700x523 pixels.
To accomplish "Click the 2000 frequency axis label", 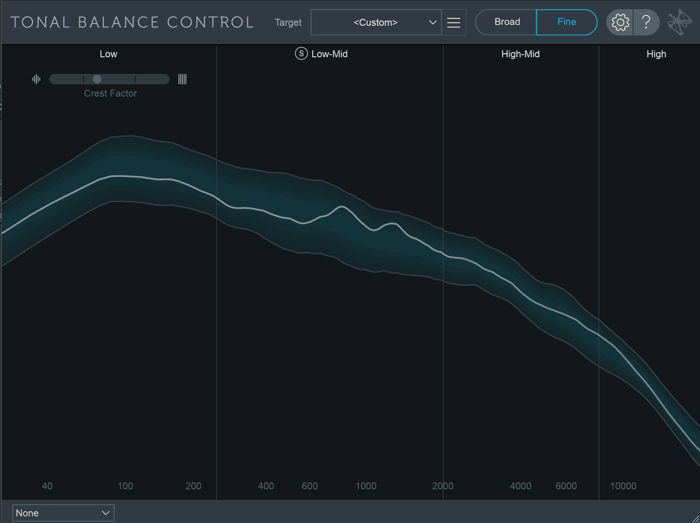I will pyautogui.click(x=443, y=486).
